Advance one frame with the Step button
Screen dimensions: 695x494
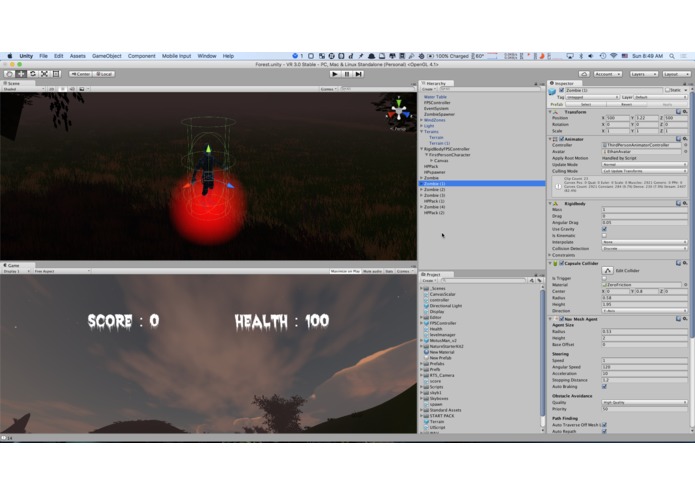pyautogui.click(x=359, y=74)
